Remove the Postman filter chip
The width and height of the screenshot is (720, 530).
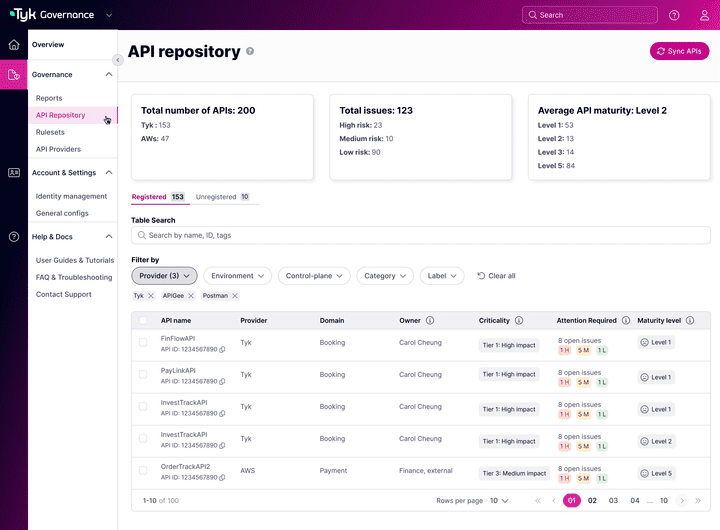coord(235,296)
